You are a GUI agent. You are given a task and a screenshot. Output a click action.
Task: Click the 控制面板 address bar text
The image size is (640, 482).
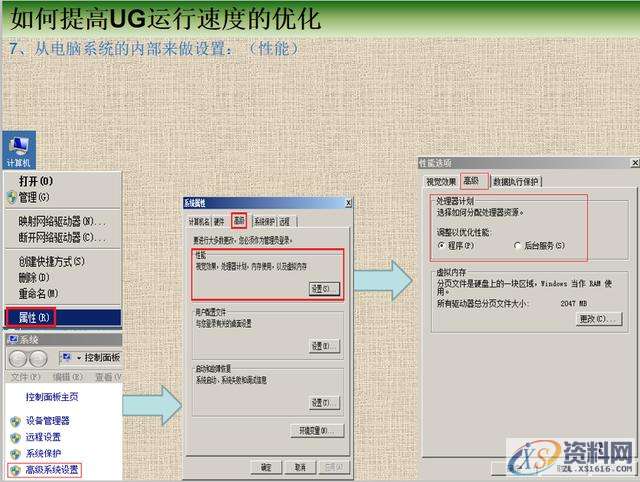[x=102, y=358]
